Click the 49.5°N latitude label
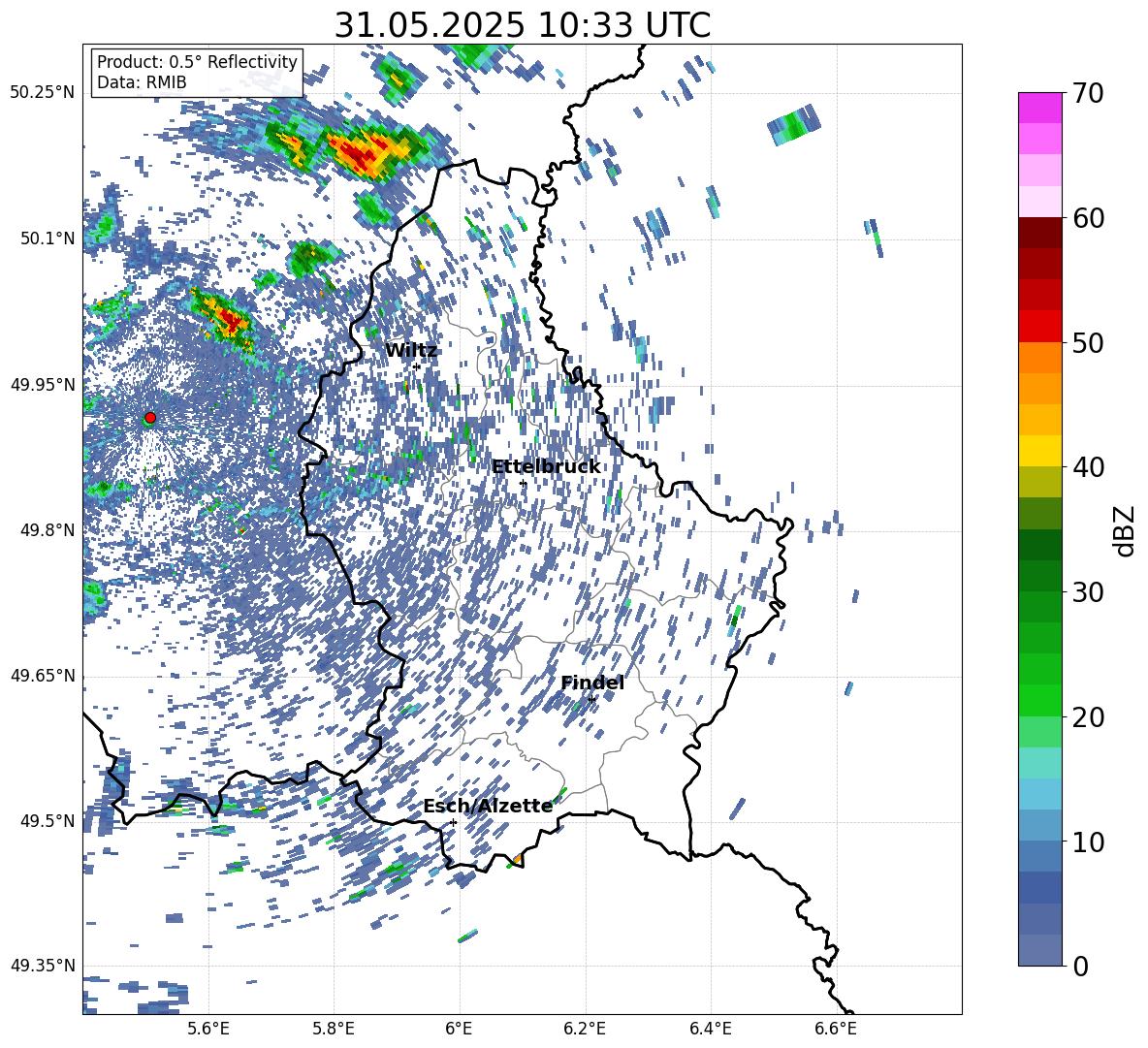The height and width of the screenshot is (1048, 1148). click(x=48, y=821)
